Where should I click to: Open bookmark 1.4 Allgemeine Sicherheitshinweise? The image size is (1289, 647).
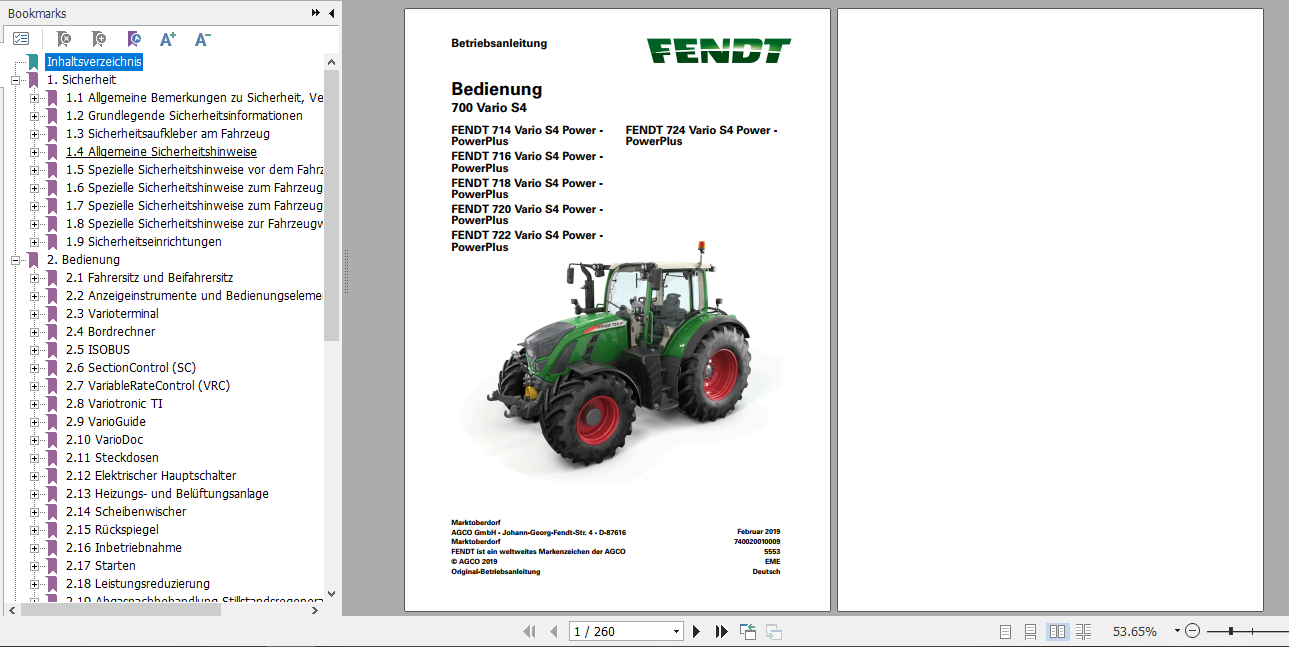click(161, 152)
